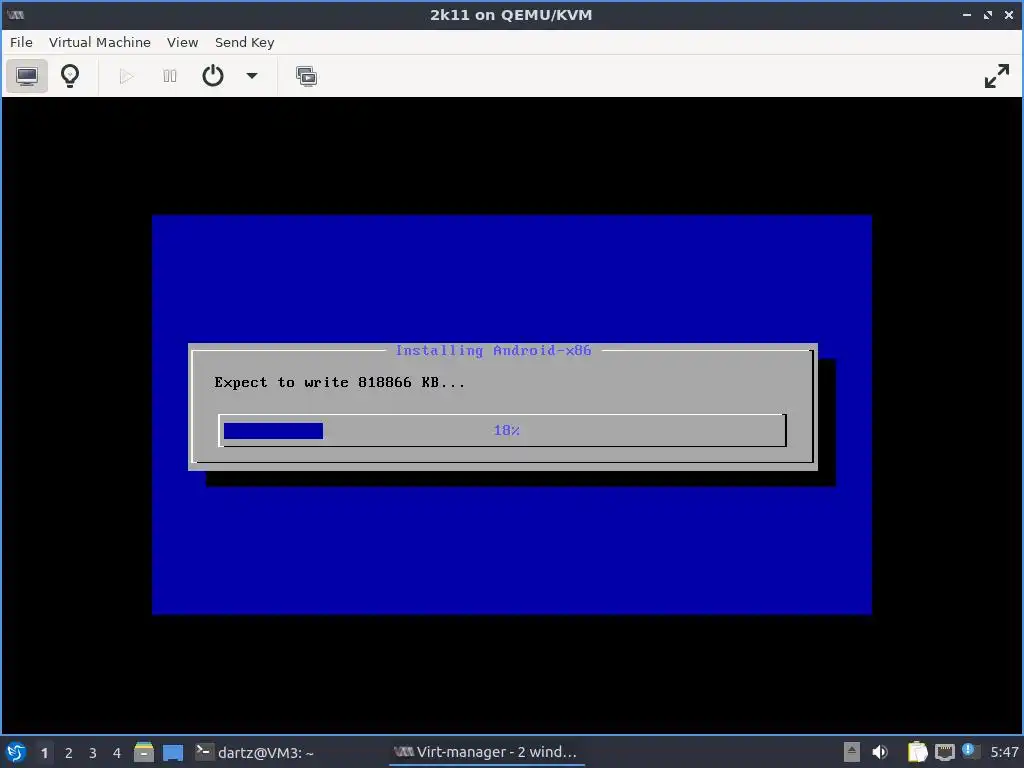This screenshot has height=768, width=1024.
Task: Click the '2k11 on QEMU/KVM' window title
Action: pyautogui.click(x=511, y=14)
